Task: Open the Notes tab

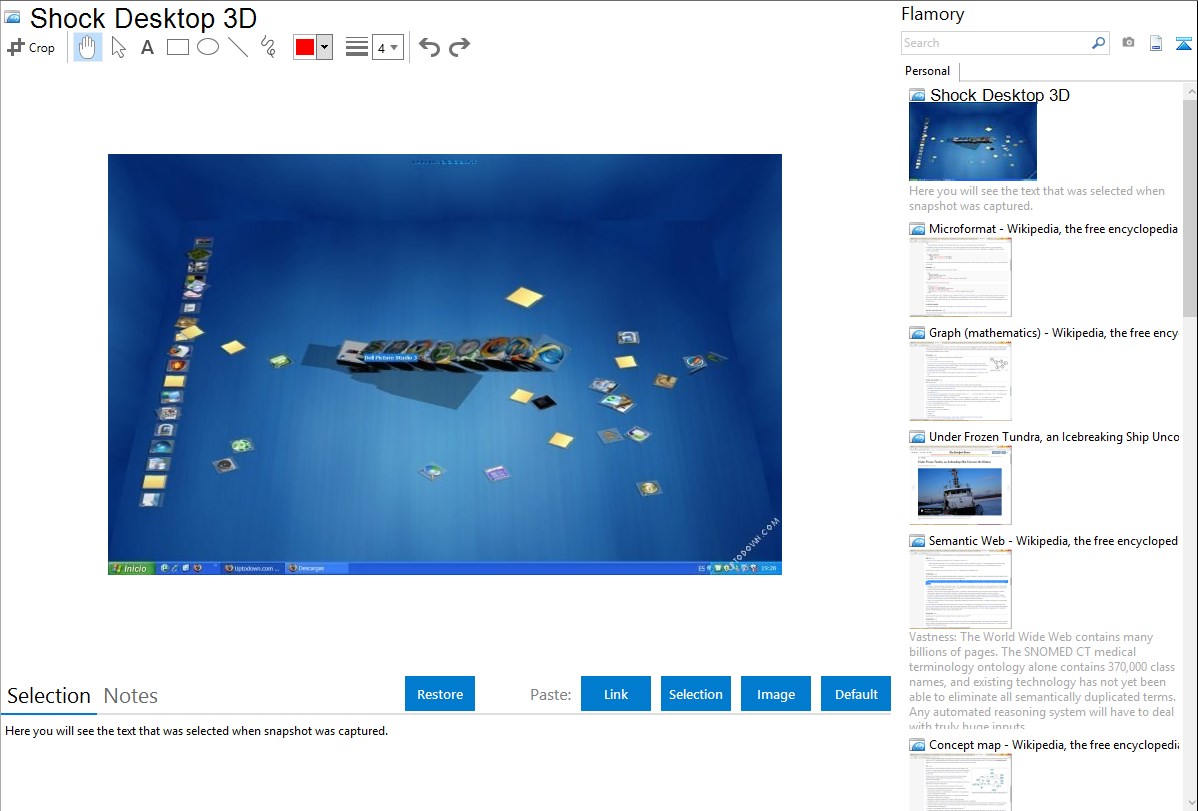Action: point(131,696)
